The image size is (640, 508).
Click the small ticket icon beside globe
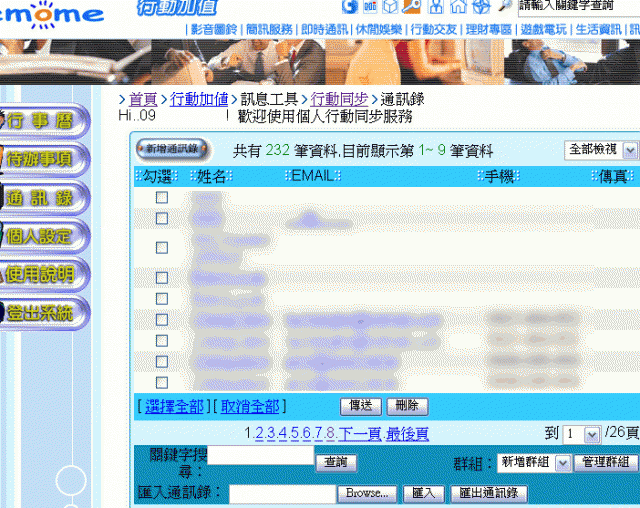(x=370, y=6)
